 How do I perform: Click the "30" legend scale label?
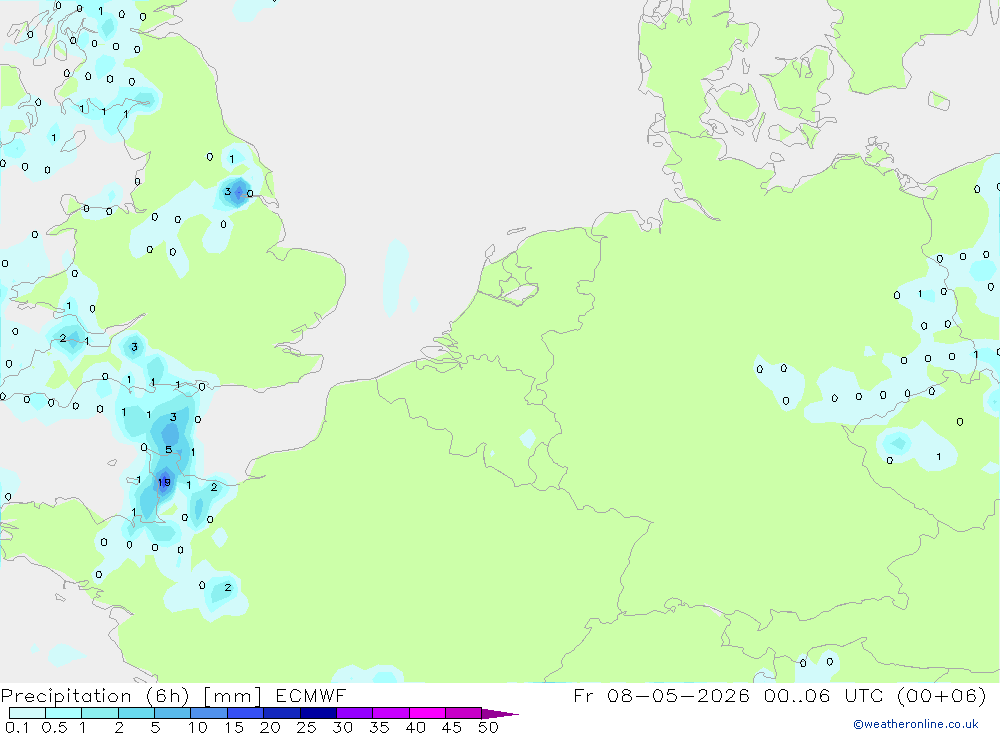(x=342, y=727)
